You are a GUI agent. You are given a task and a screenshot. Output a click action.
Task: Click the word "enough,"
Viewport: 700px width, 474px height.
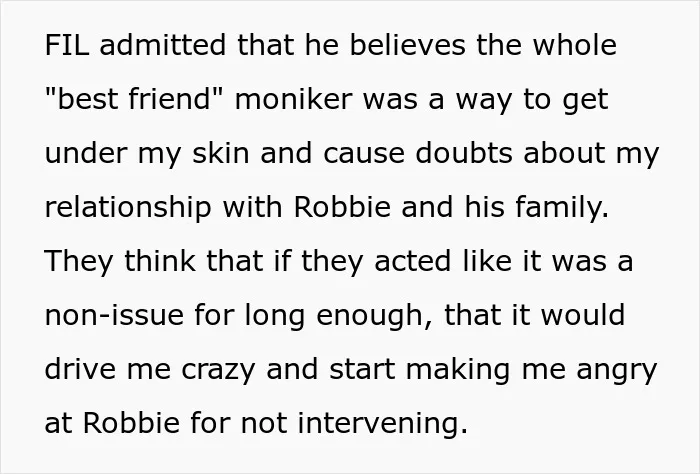click(x=375, y=316)
